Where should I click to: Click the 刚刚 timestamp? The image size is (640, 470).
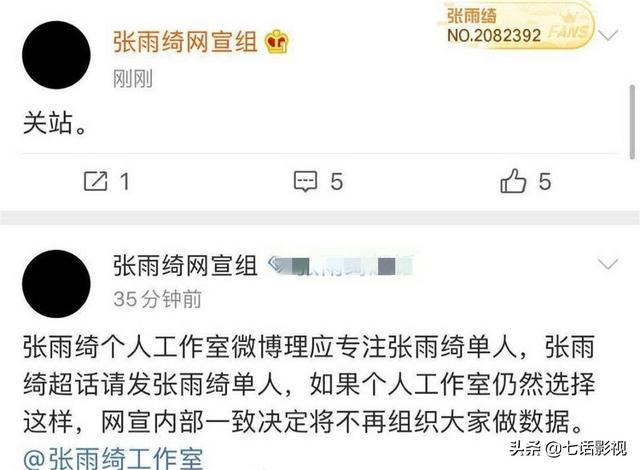coord(133,79)
